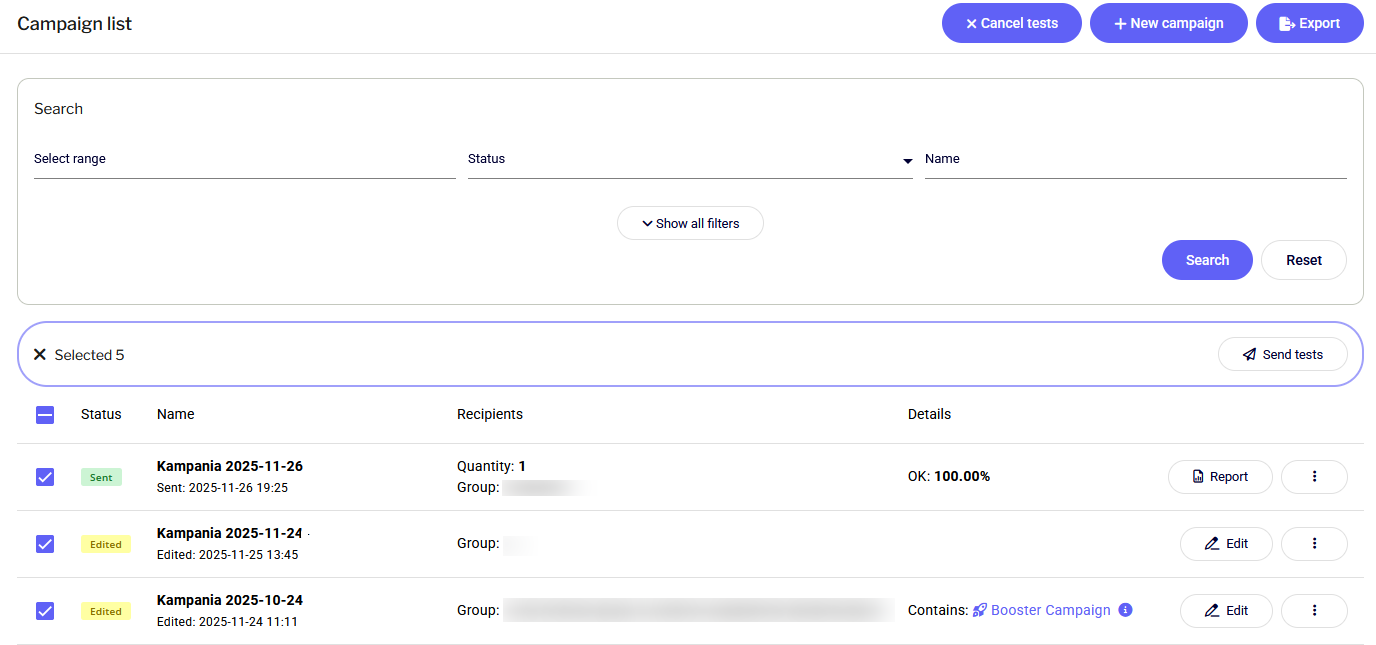Viewport: 1376px width, 645px height.
Task: Click the Name search input field
Action: [x=1135, y=160]
